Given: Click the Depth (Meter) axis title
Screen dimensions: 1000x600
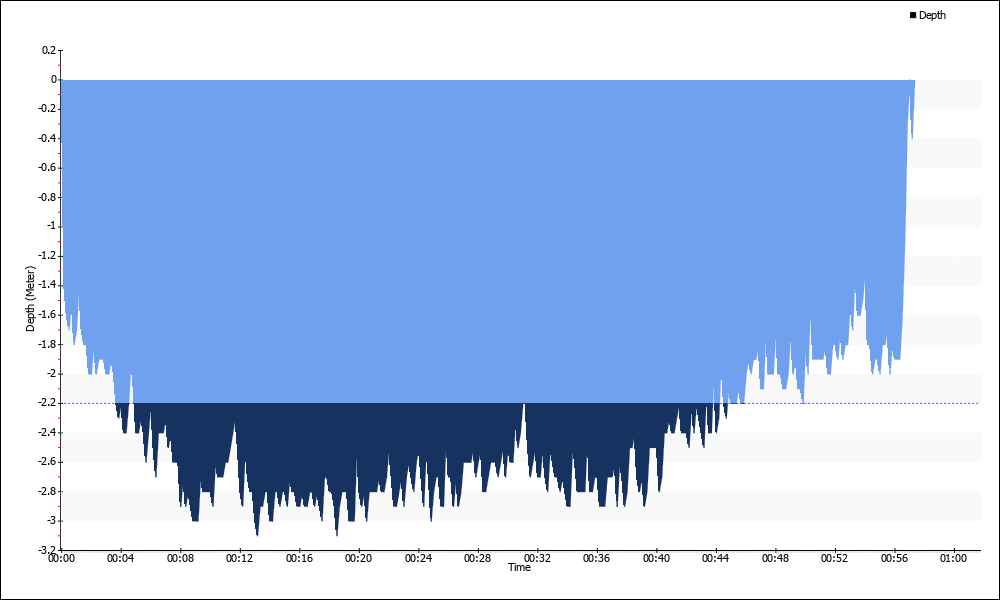Looking at the screenshot, I should (x=30, y=298).
